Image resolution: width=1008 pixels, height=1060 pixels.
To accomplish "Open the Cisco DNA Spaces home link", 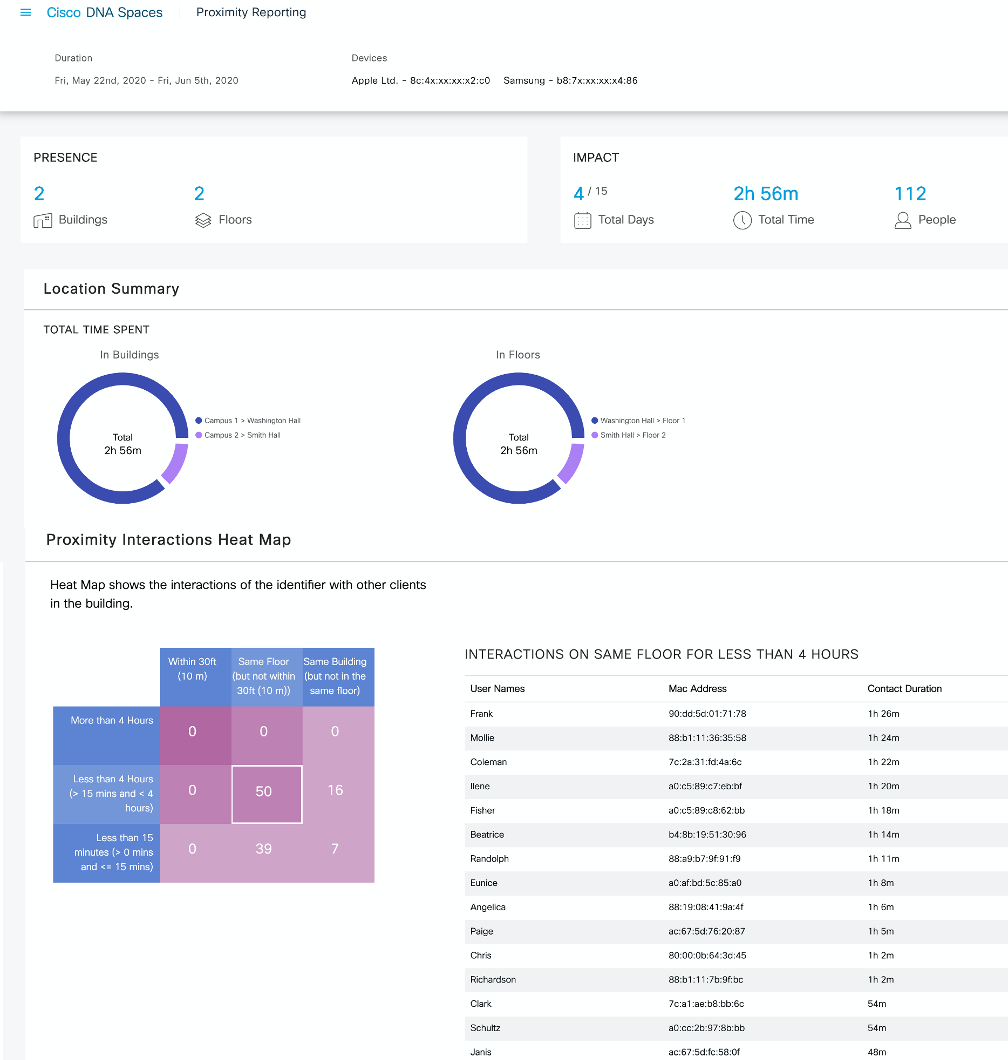I will (104, 13).
